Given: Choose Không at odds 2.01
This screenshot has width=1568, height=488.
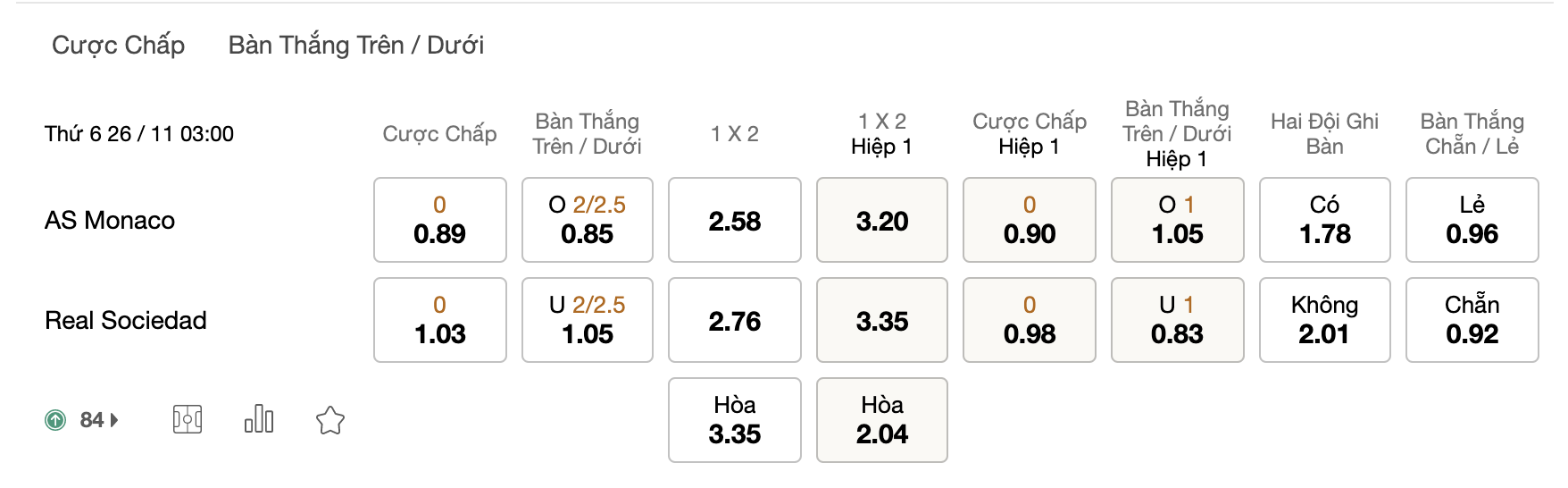Looking at the screenshot, I should pos(1325,320).
